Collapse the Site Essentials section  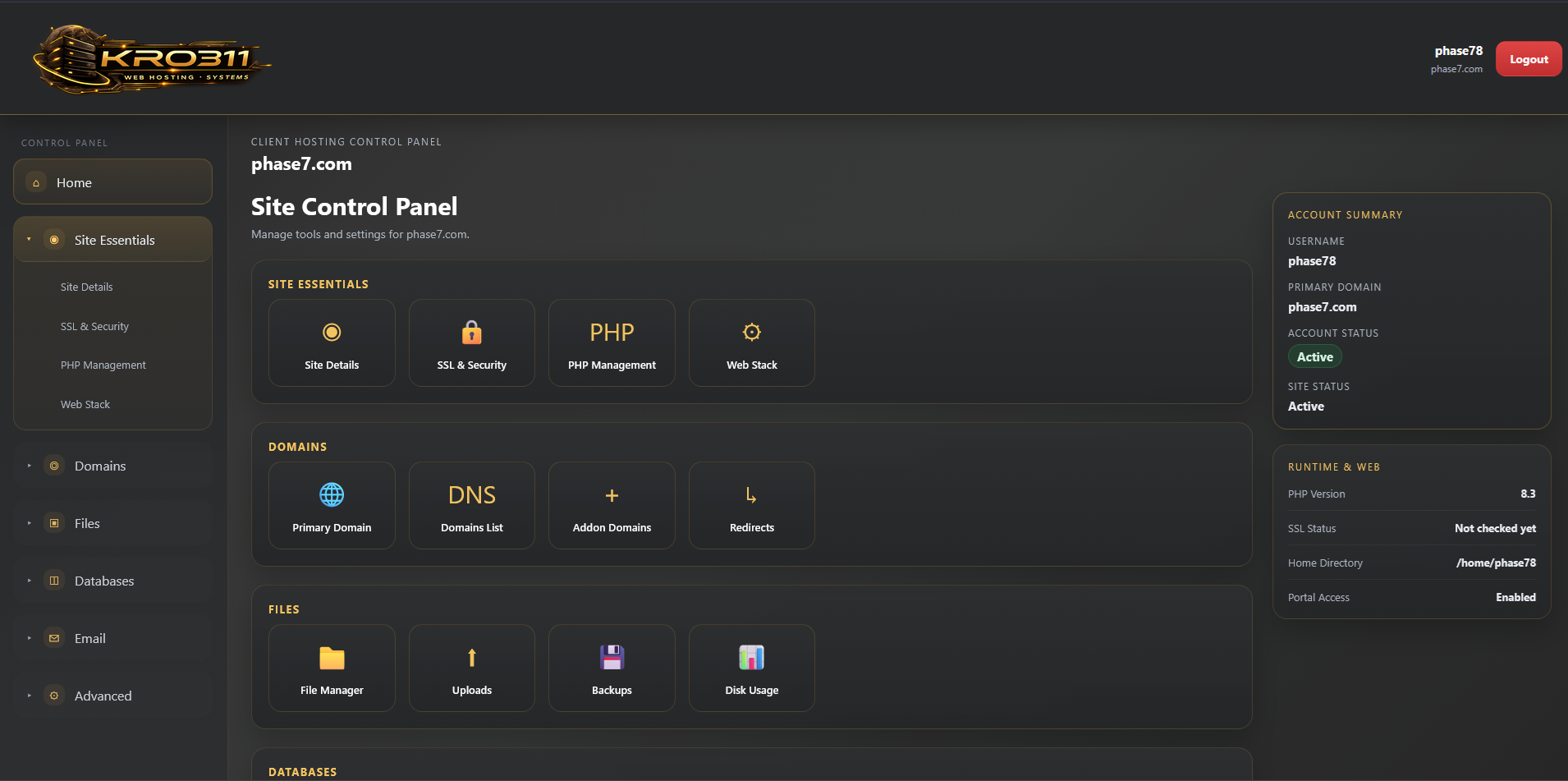click(x=114, y=239)
